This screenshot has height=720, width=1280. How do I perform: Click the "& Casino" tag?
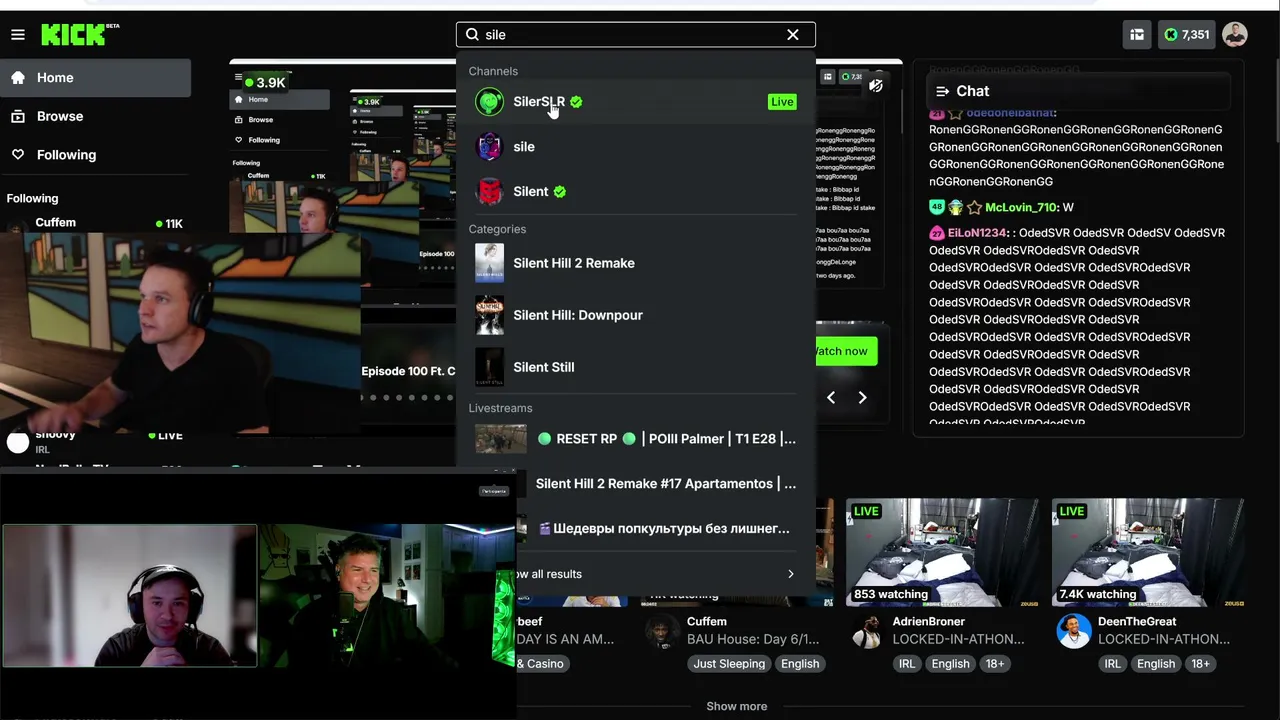pyautogui.click(x=544, y=664)
